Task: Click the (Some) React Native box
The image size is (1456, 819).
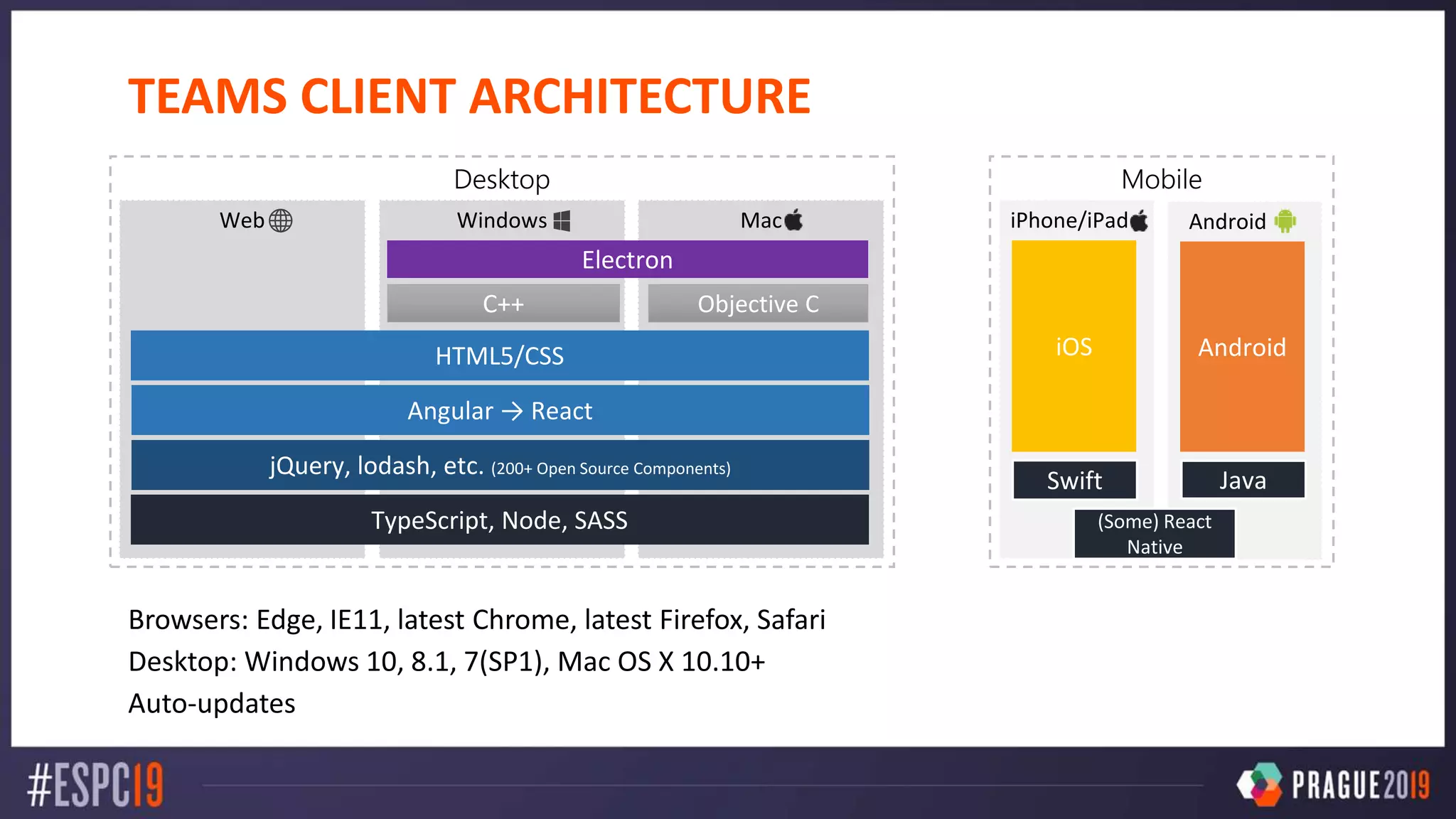Action: pyautogui.click(x=1155, y=534)
